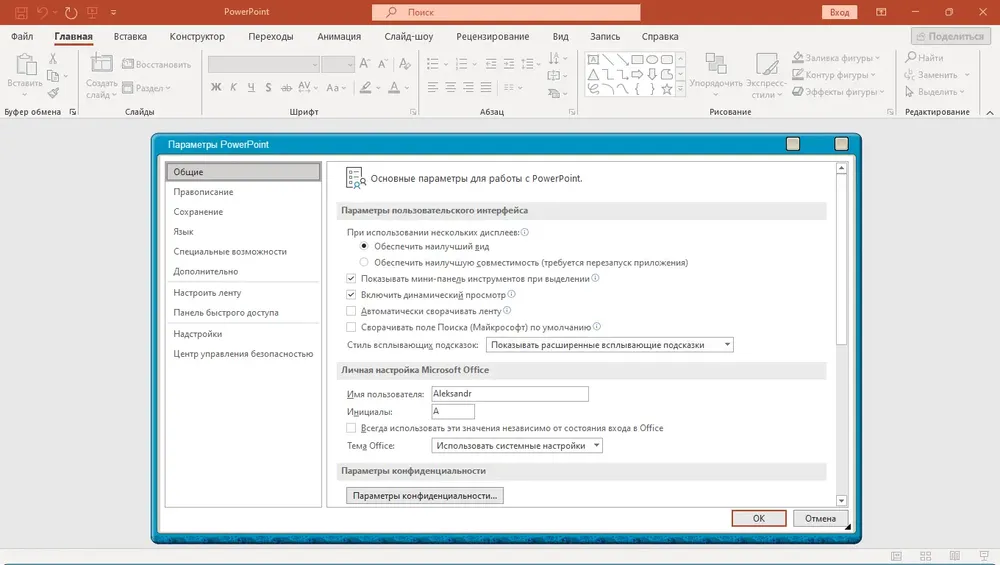Viewport: 1000px width, 565px height.
Task: Toggle text shadow (S) formatting
Action: tap(268, 87)
